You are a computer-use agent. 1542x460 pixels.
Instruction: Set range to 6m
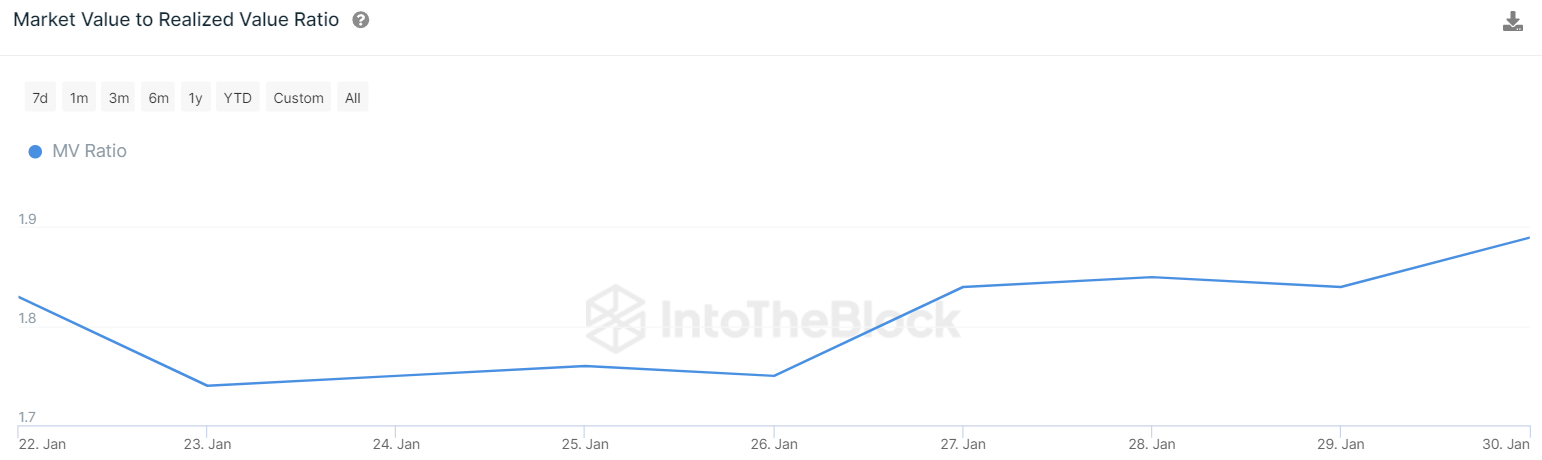tap(158, 98)
